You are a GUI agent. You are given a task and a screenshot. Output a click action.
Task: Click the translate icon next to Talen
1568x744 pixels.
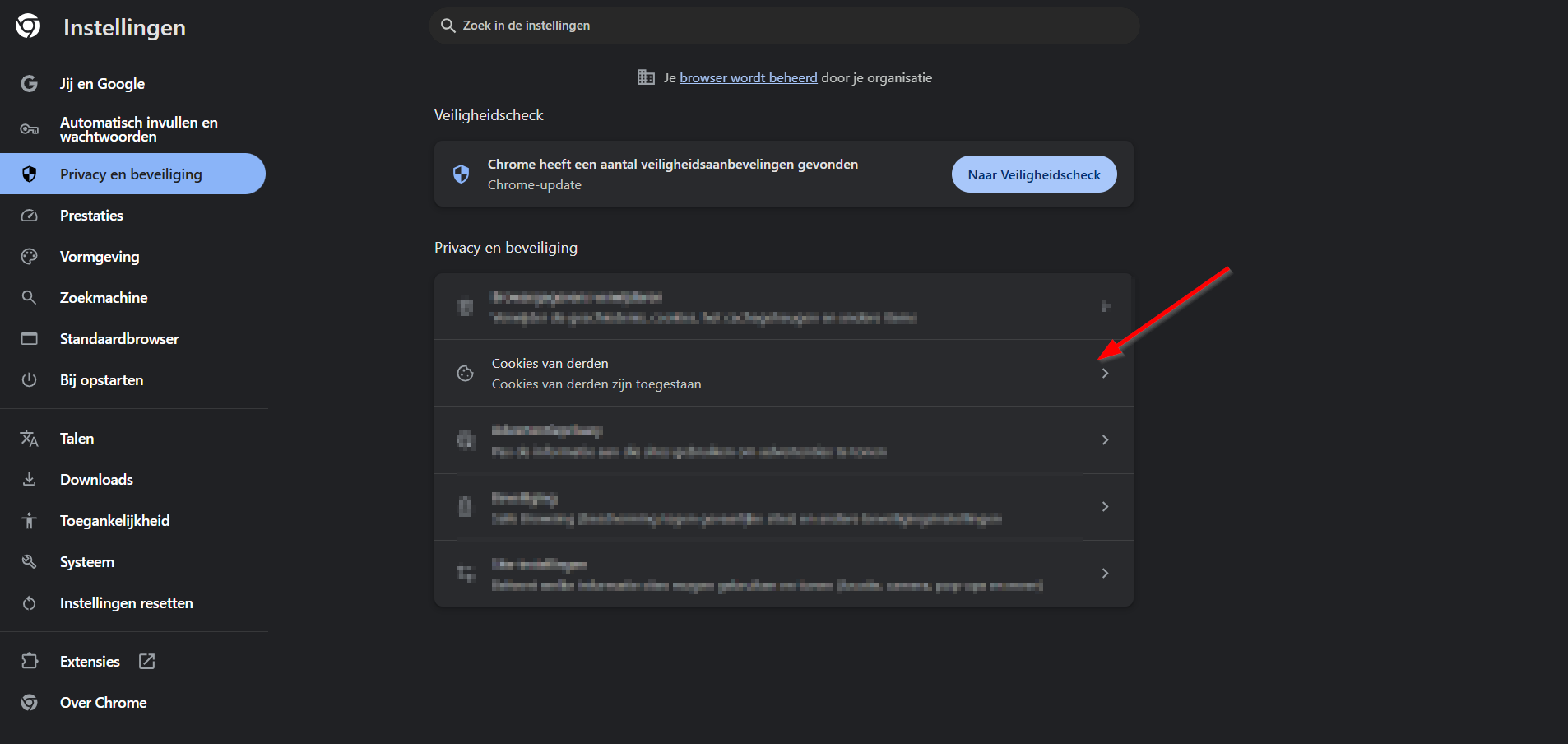pyautogui.click(x=30, y=439)
